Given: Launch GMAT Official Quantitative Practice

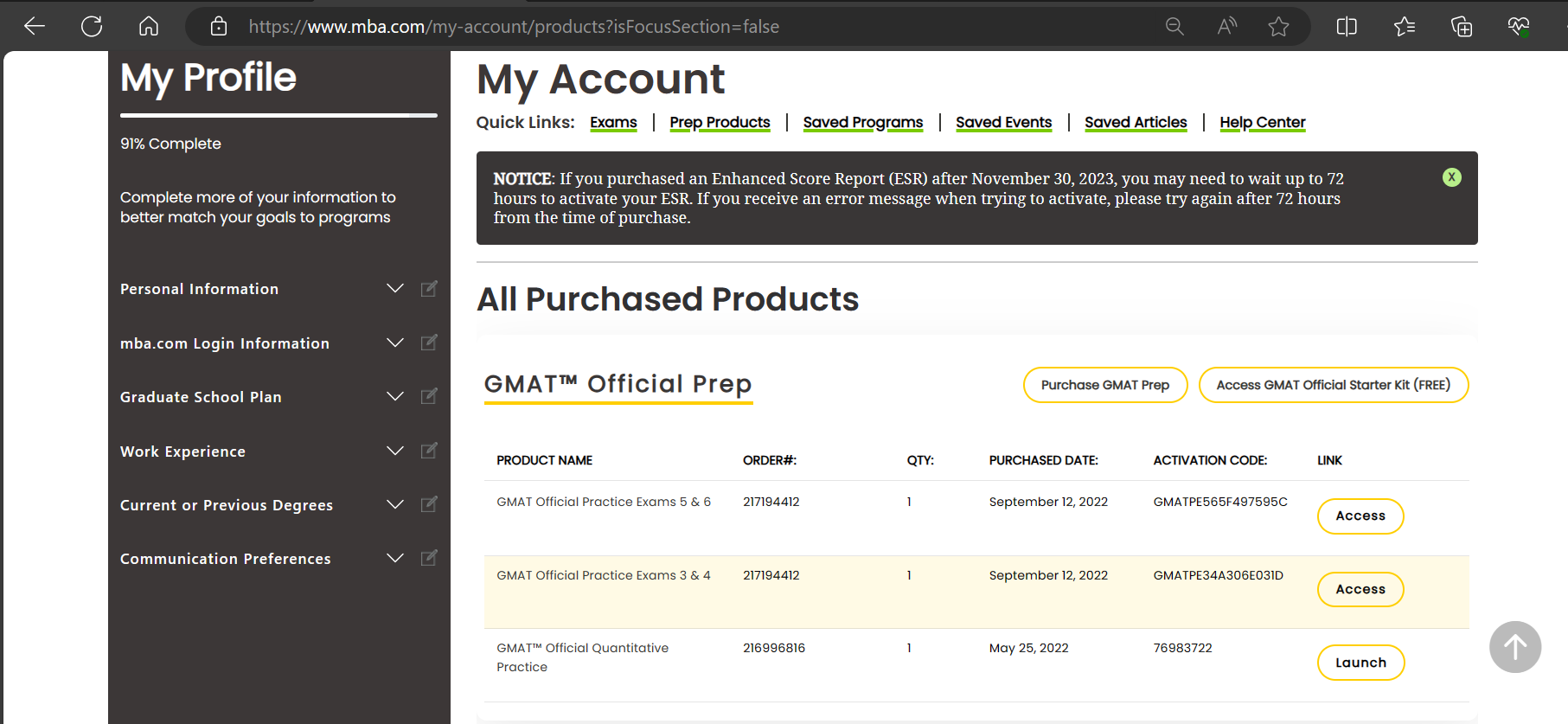Looking at the screenshot, I should click(1360, 663).
